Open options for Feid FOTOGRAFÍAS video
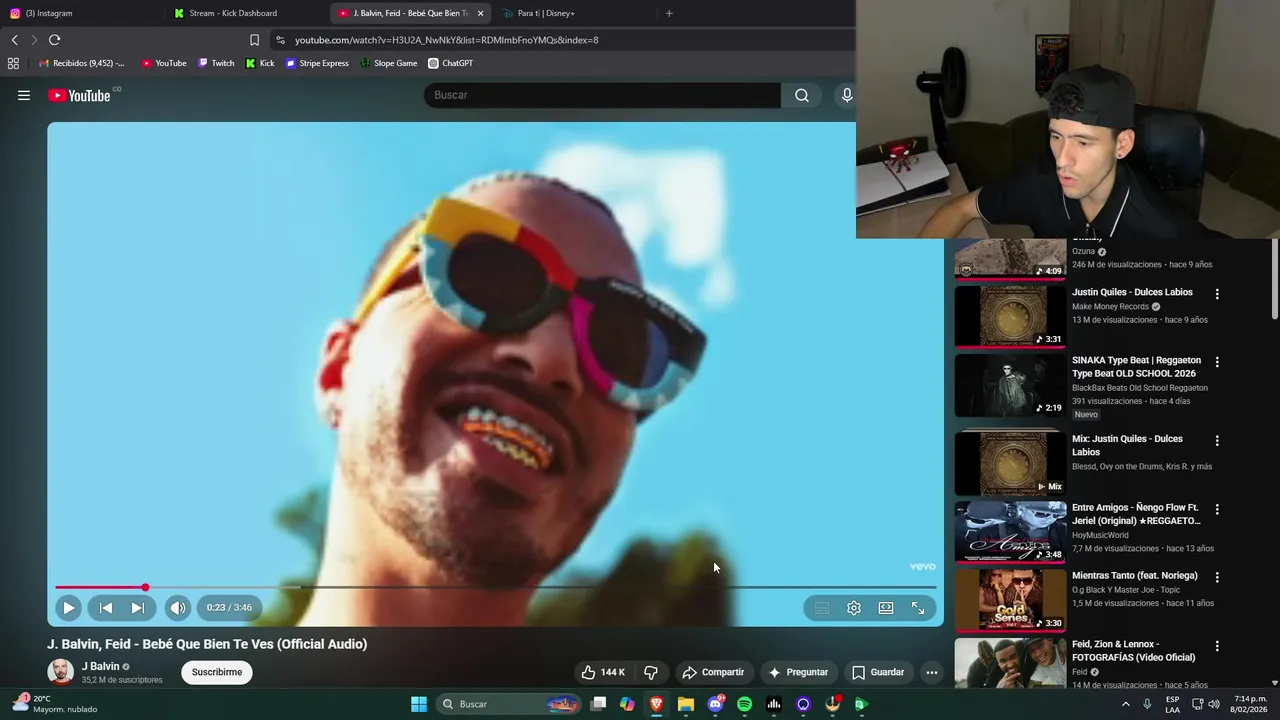The image size is (1280, 720). pos(1217,647)
